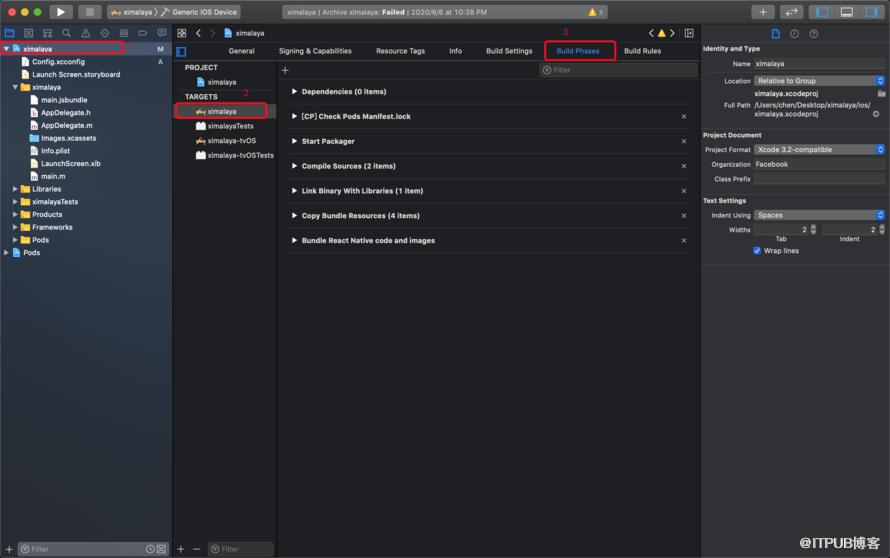Screen dimensions: 890x558
Task: Select the Build Phases tab
Action: tap(577, 51)
